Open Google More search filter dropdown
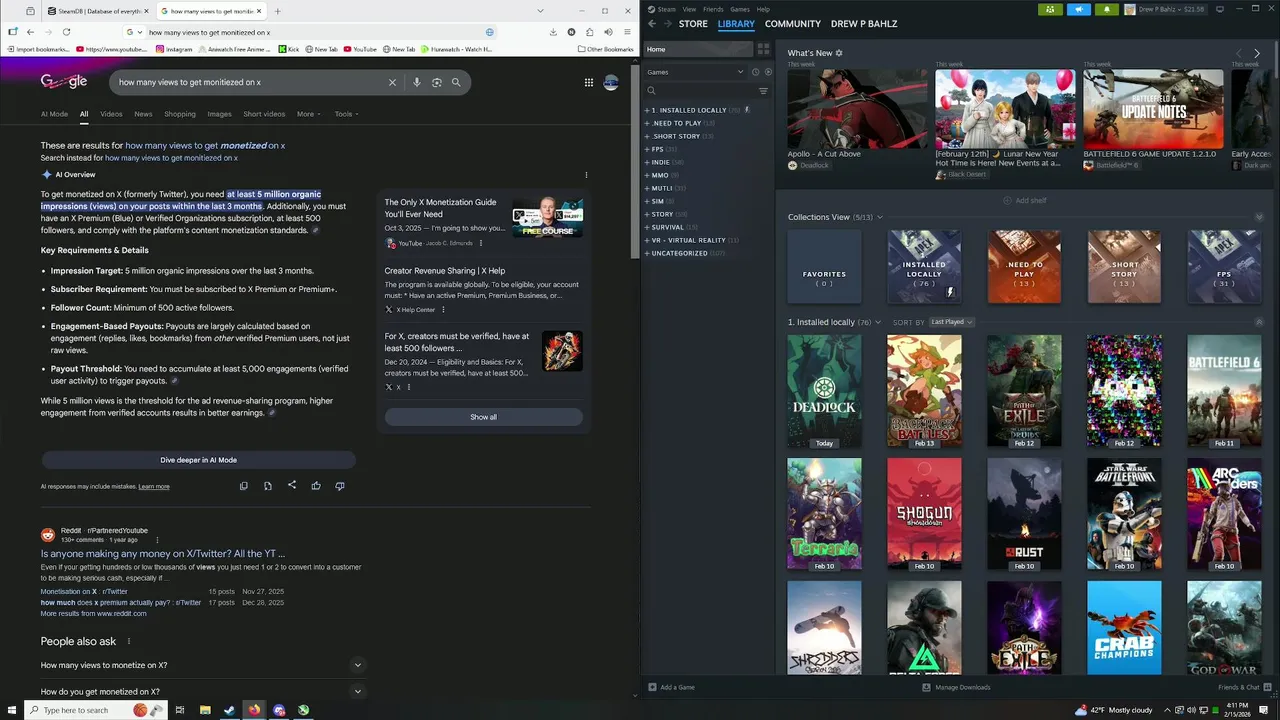Screen dimensions: 1280x720 pos(309,114)
